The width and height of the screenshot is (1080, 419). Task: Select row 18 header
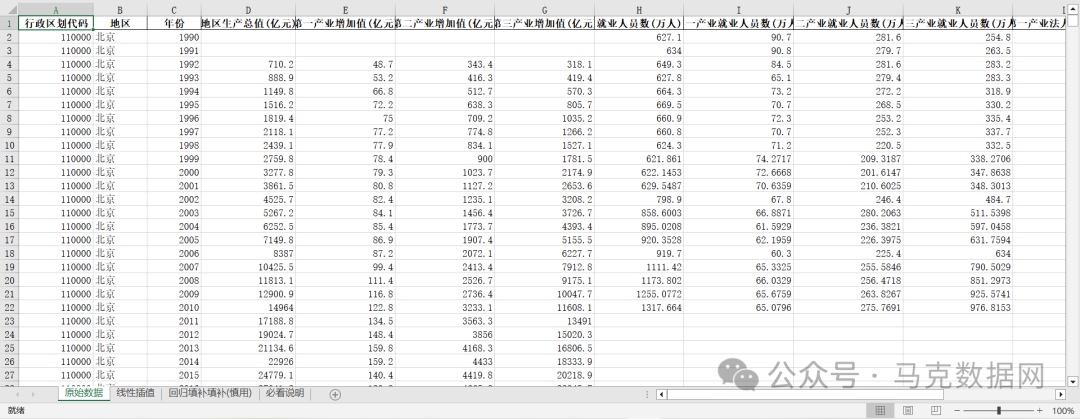[9, 253]
